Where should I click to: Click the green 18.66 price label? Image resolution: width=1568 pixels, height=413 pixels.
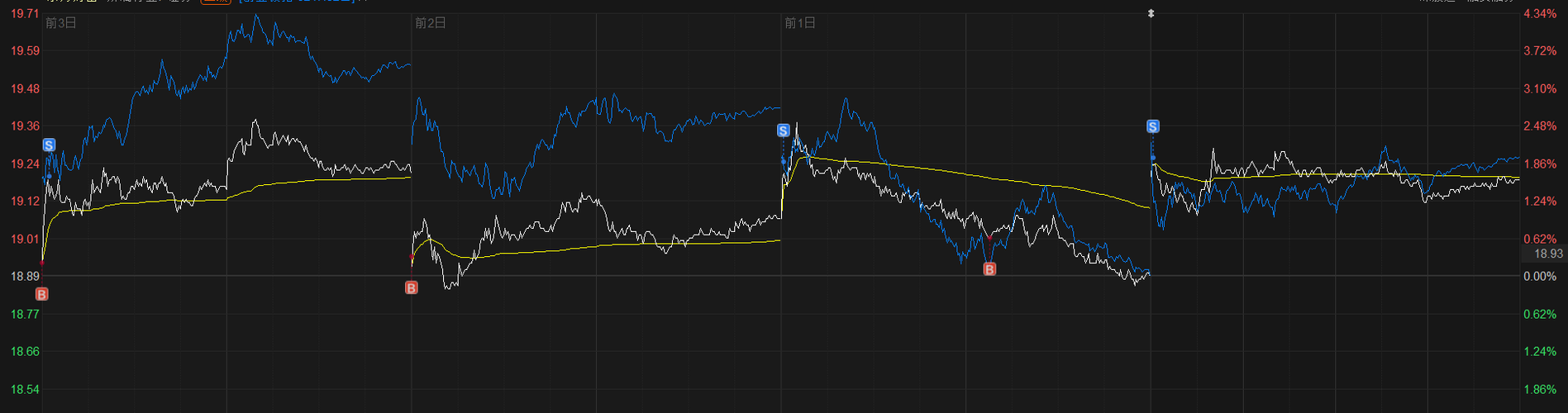click(x=25, y=352)
